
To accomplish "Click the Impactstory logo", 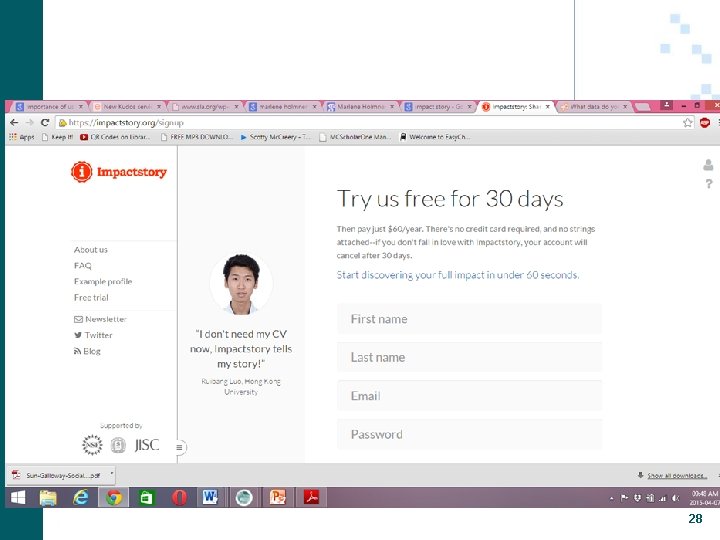I will pyautogui.click(x=119, y=172).
